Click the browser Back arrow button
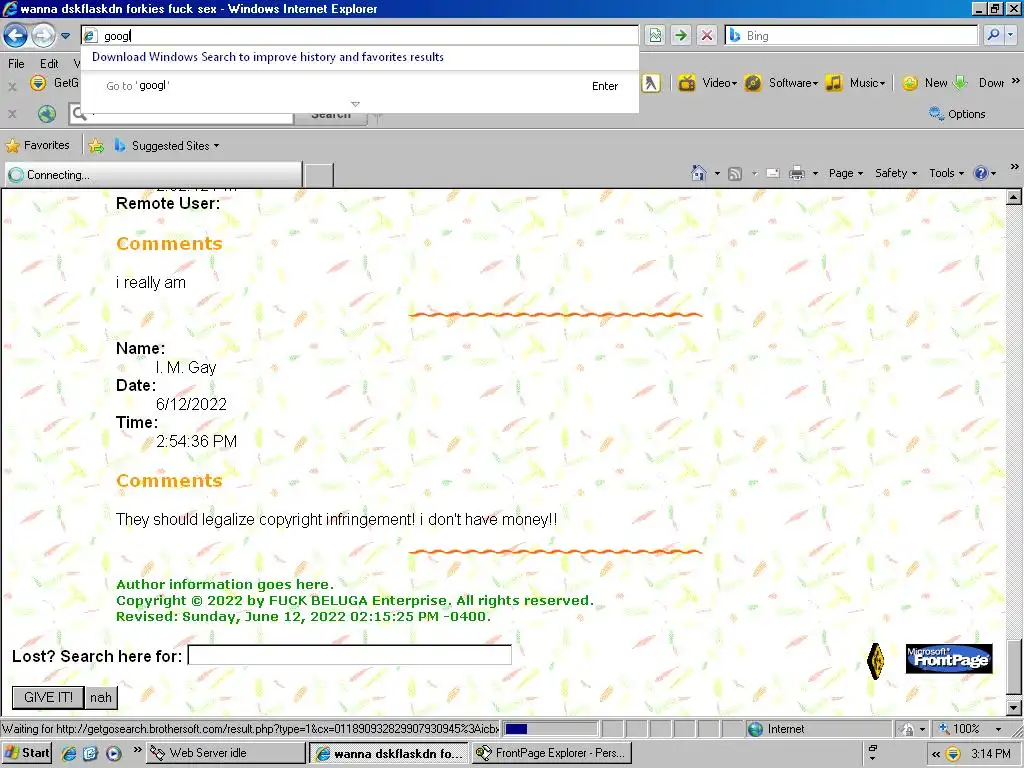This screenshot has width=1024, height=768. point(15,35)
